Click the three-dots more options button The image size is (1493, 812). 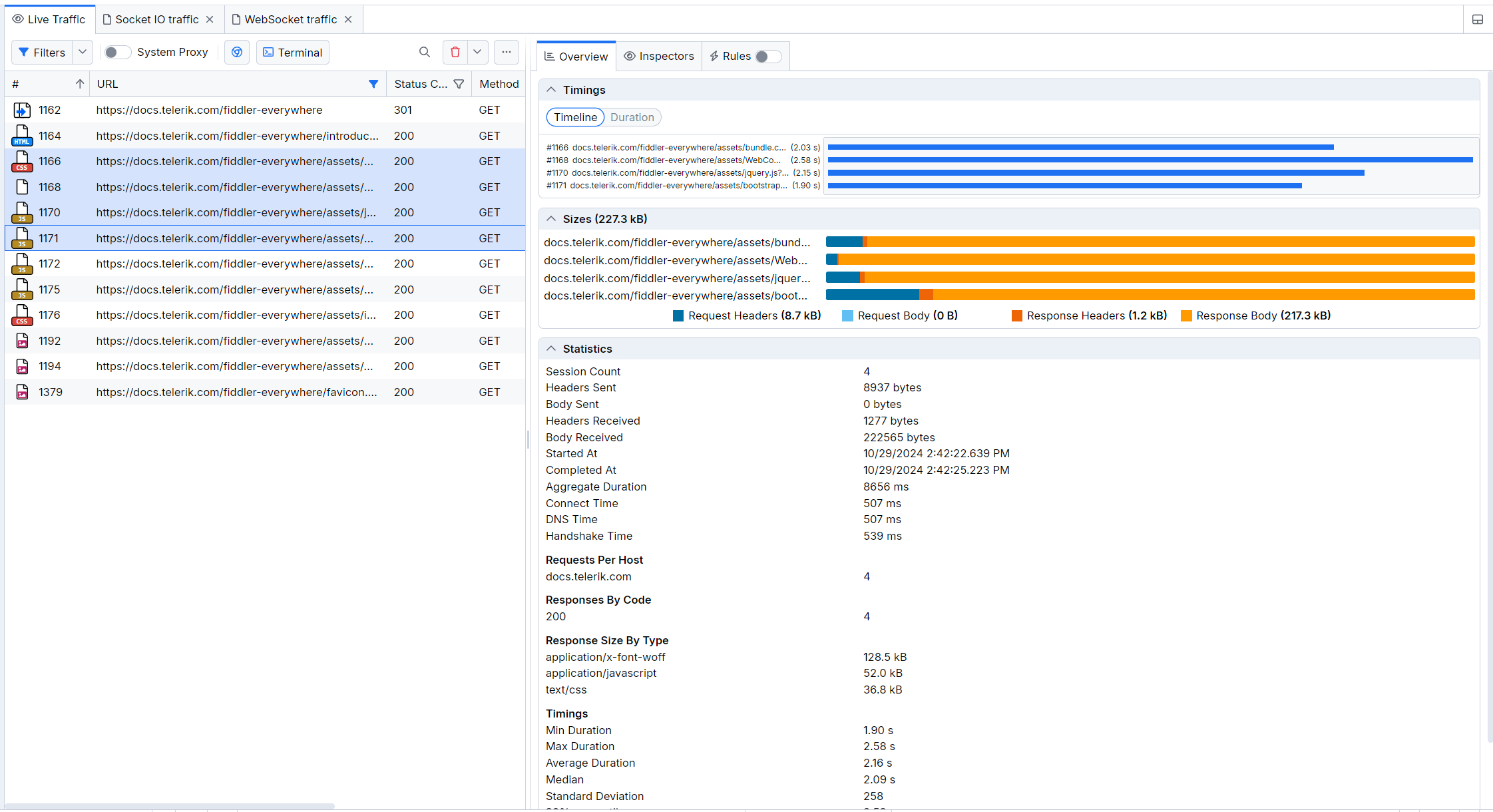coord(507,52)
